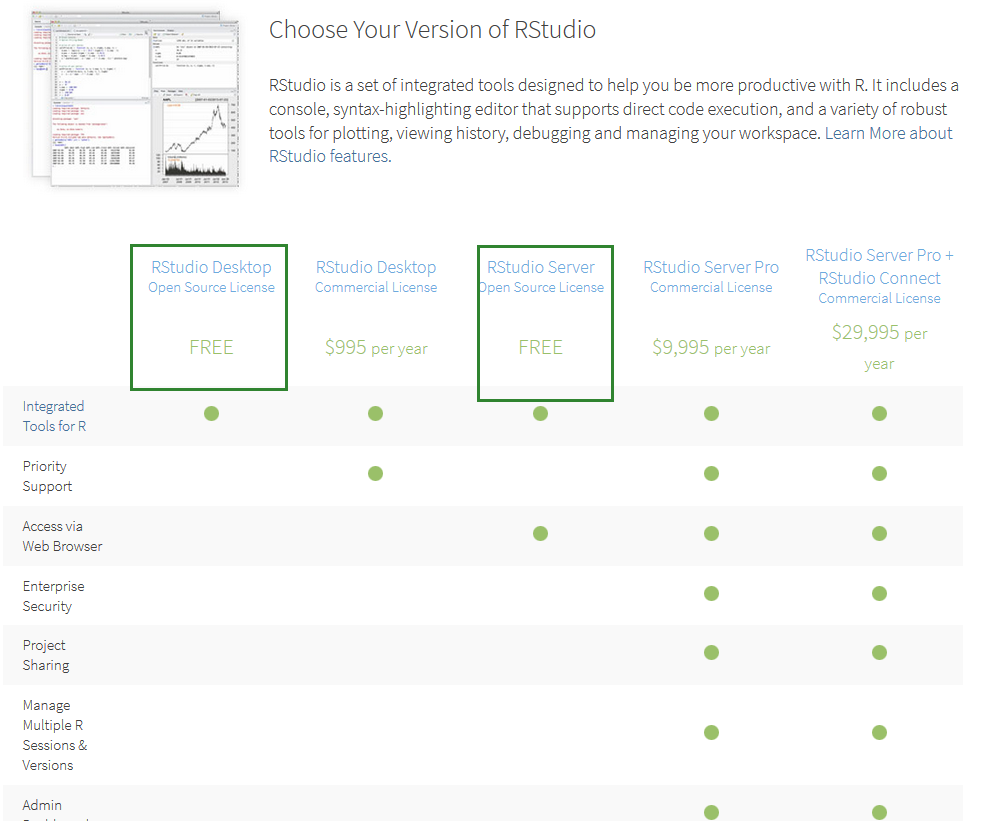The width and height of the screenshot is (994, 821).
Task: Click Priority Support dot for Server Pro + Connect
Action: point(879,474)
